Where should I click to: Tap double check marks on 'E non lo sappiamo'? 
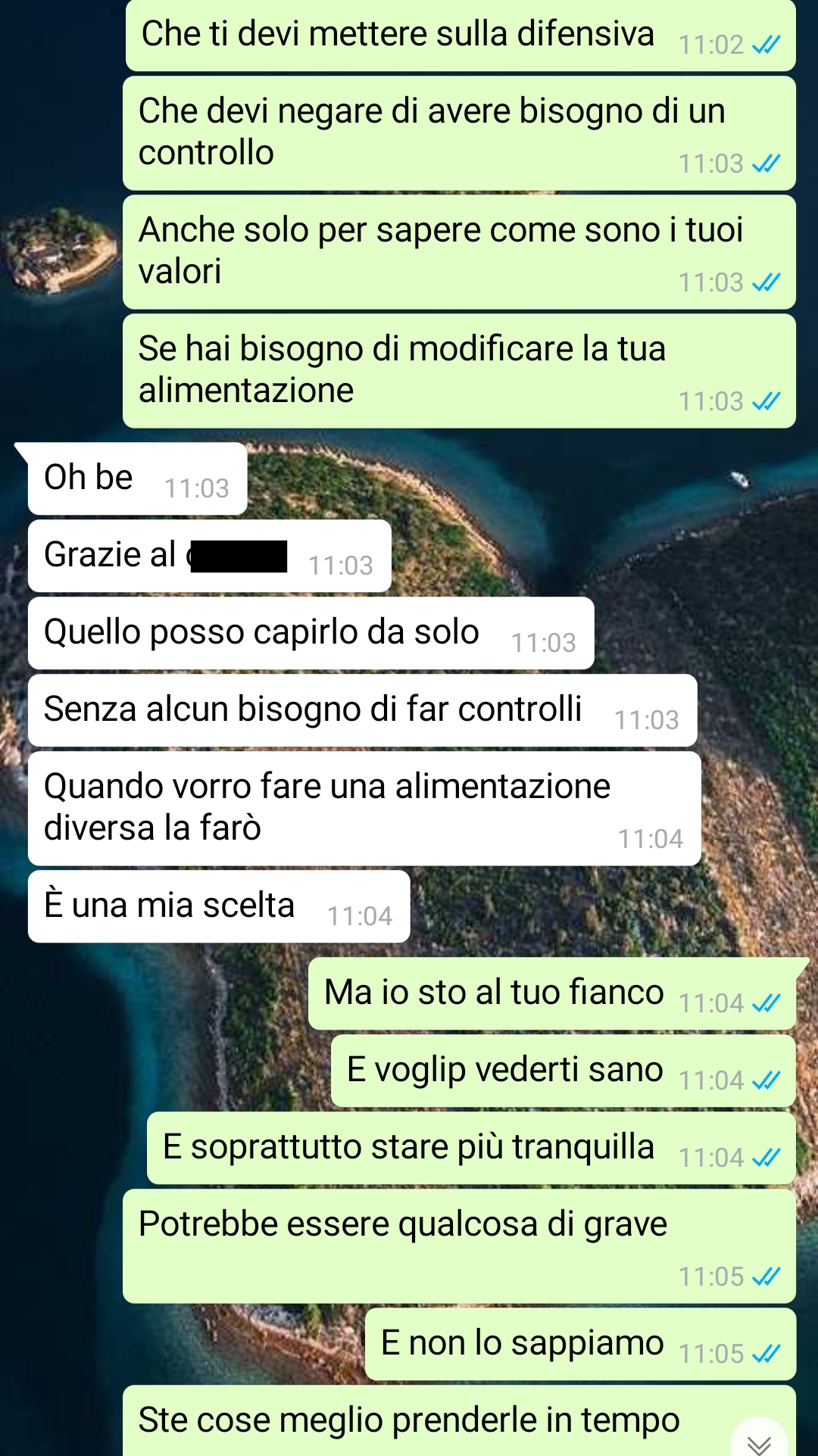click(766, 1354)
